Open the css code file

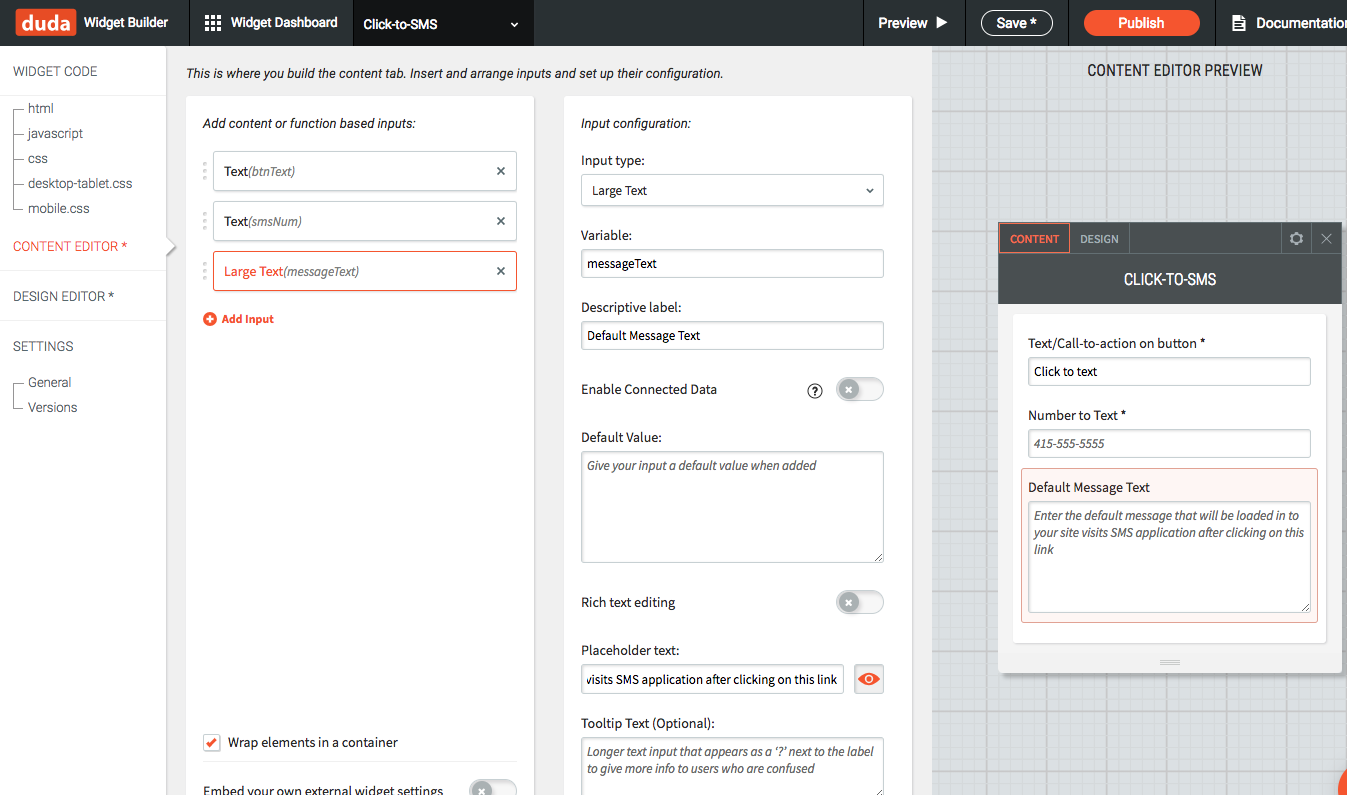click(38, 158)
